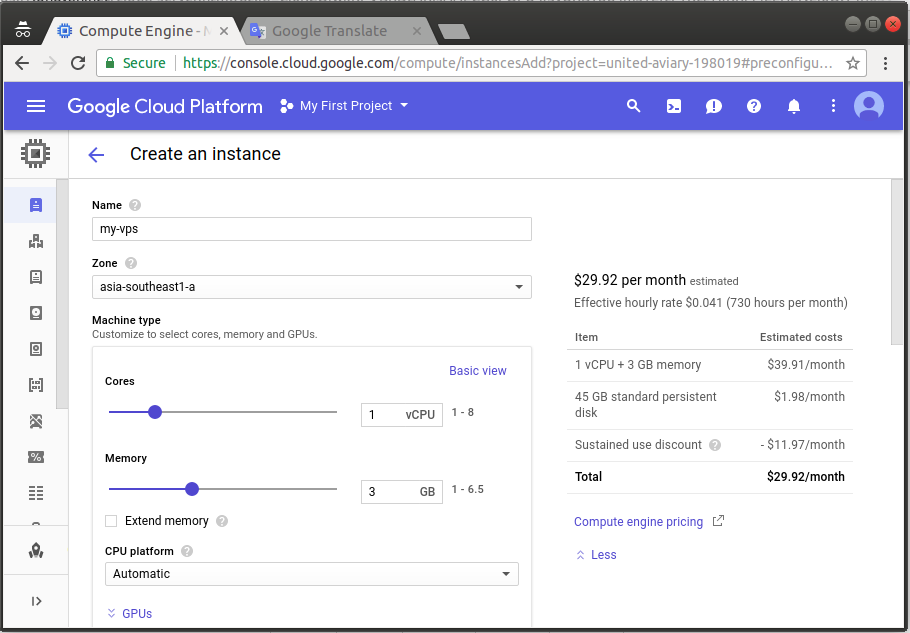Click the Name field my-vps
Image resolution: width=910 pixels, height=633 pixels.
click(x=312, y=229)
